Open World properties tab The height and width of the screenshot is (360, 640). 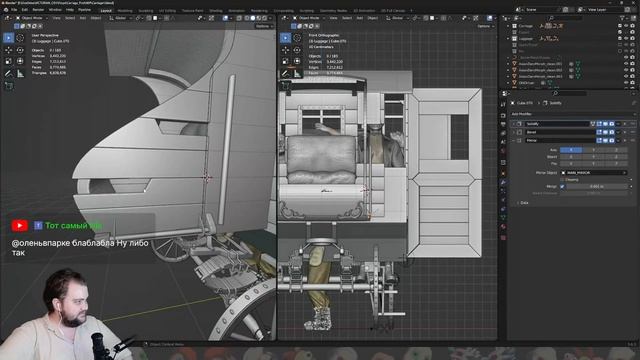[503, 151]
